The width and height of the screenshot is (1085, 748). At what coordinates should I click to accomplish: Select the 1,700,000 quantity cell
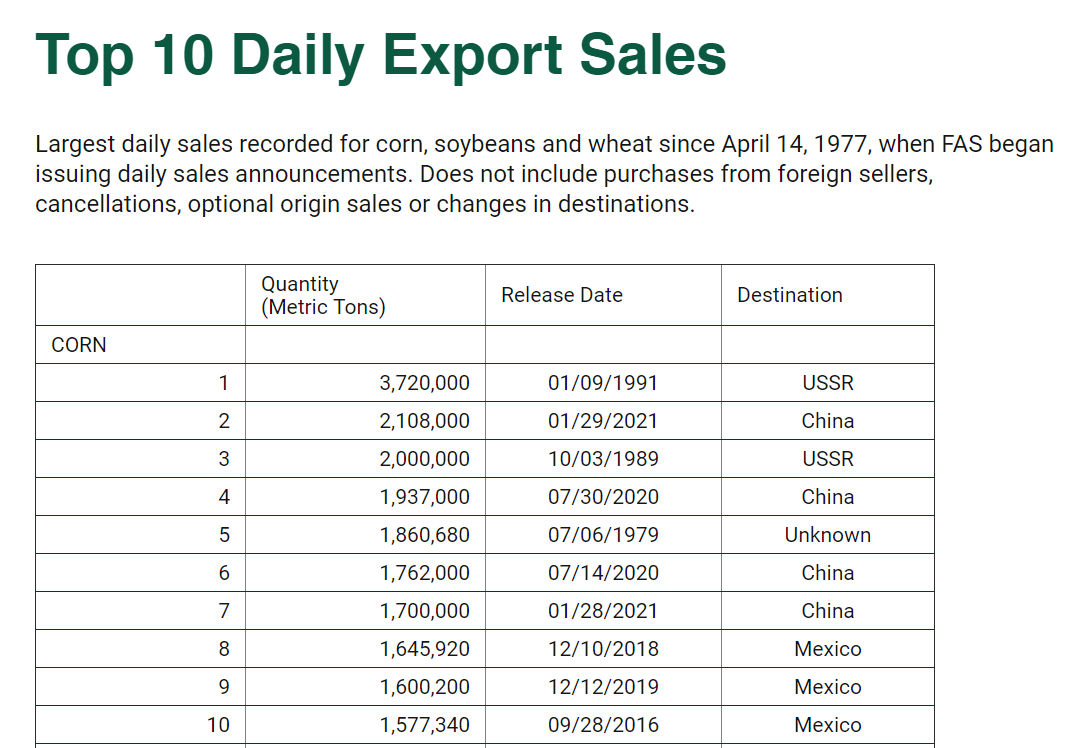point(424,611)
